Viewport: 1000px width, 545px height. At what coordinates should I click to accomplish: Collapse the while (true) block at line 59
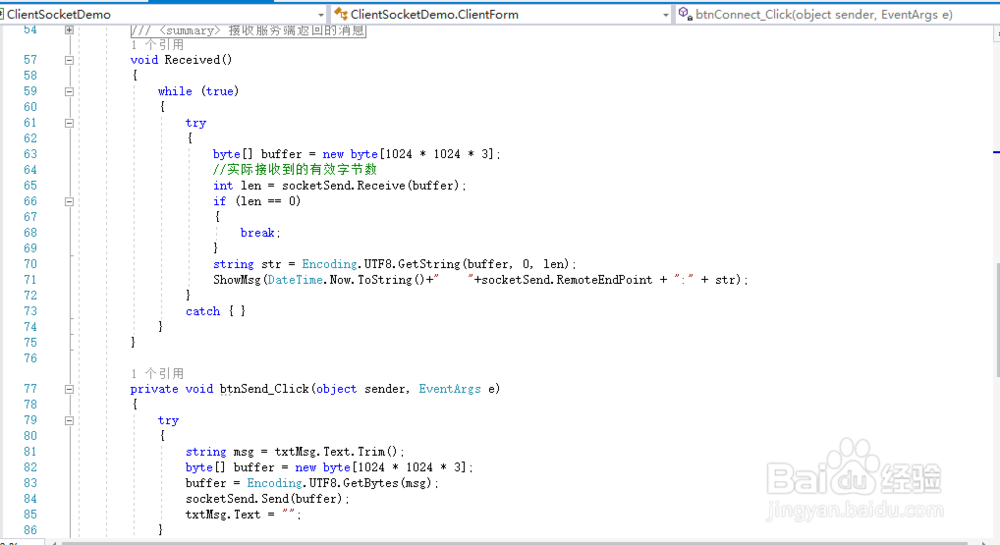[x=69, y=91]
